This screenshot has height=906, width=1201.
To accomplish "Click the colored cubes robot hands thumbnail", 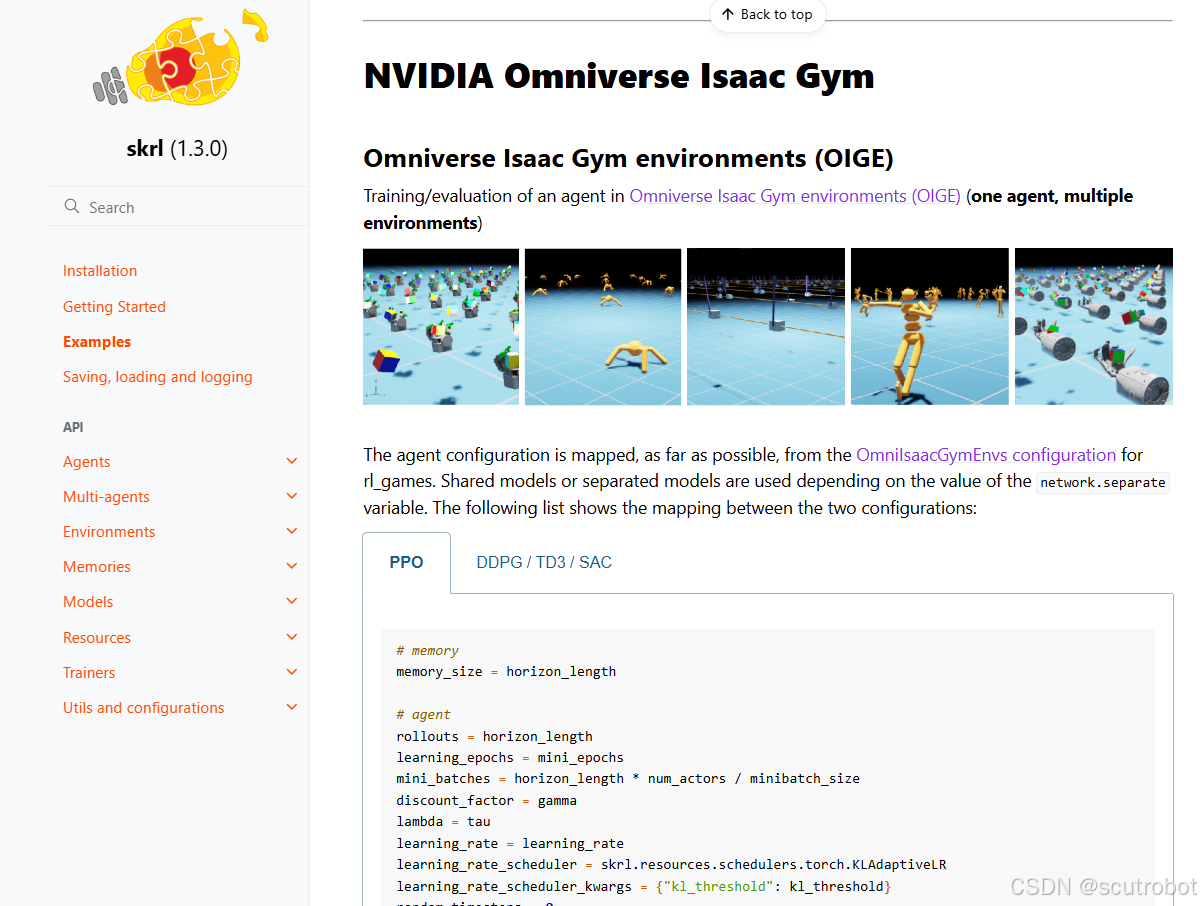I will [441, 326].
